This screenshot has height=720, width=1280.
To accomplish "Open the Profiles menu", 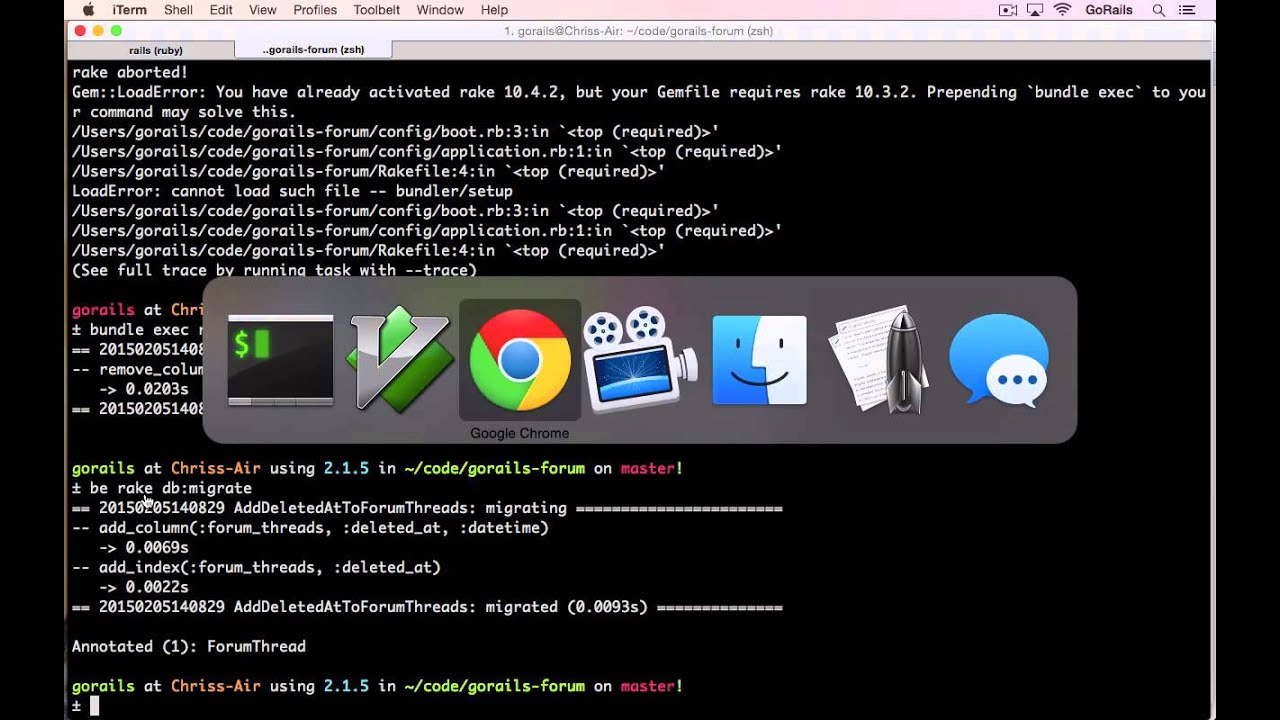I will point(315,10).
